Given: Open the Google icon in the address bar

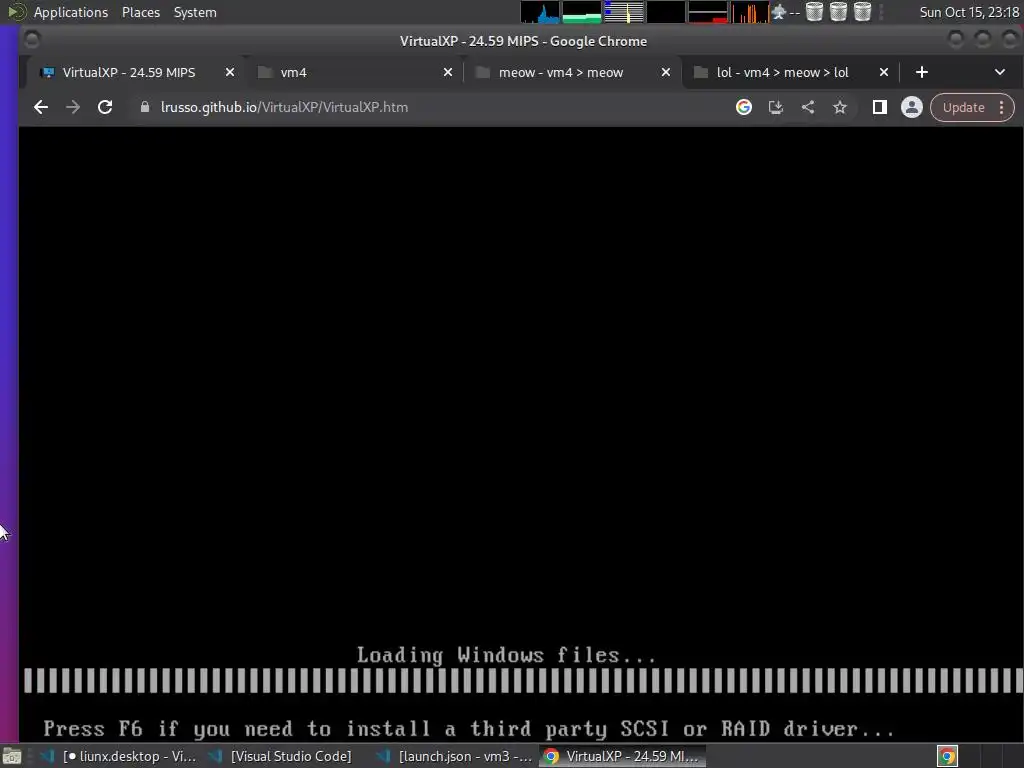Looking at the screenshot, I should 743,107.
